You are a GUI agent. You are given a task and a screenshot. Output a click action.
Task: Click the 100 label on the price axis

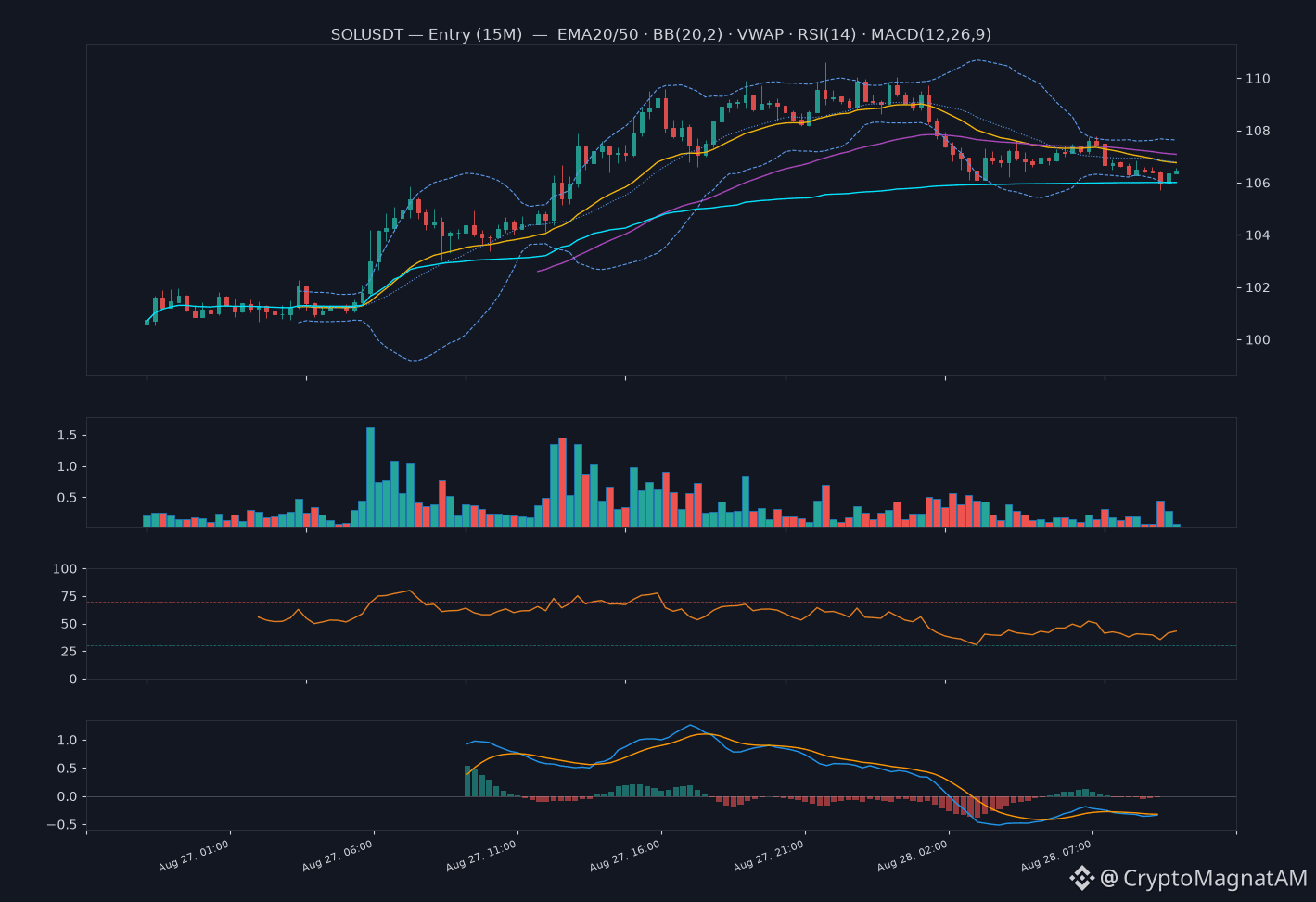tap(1258, 339)
